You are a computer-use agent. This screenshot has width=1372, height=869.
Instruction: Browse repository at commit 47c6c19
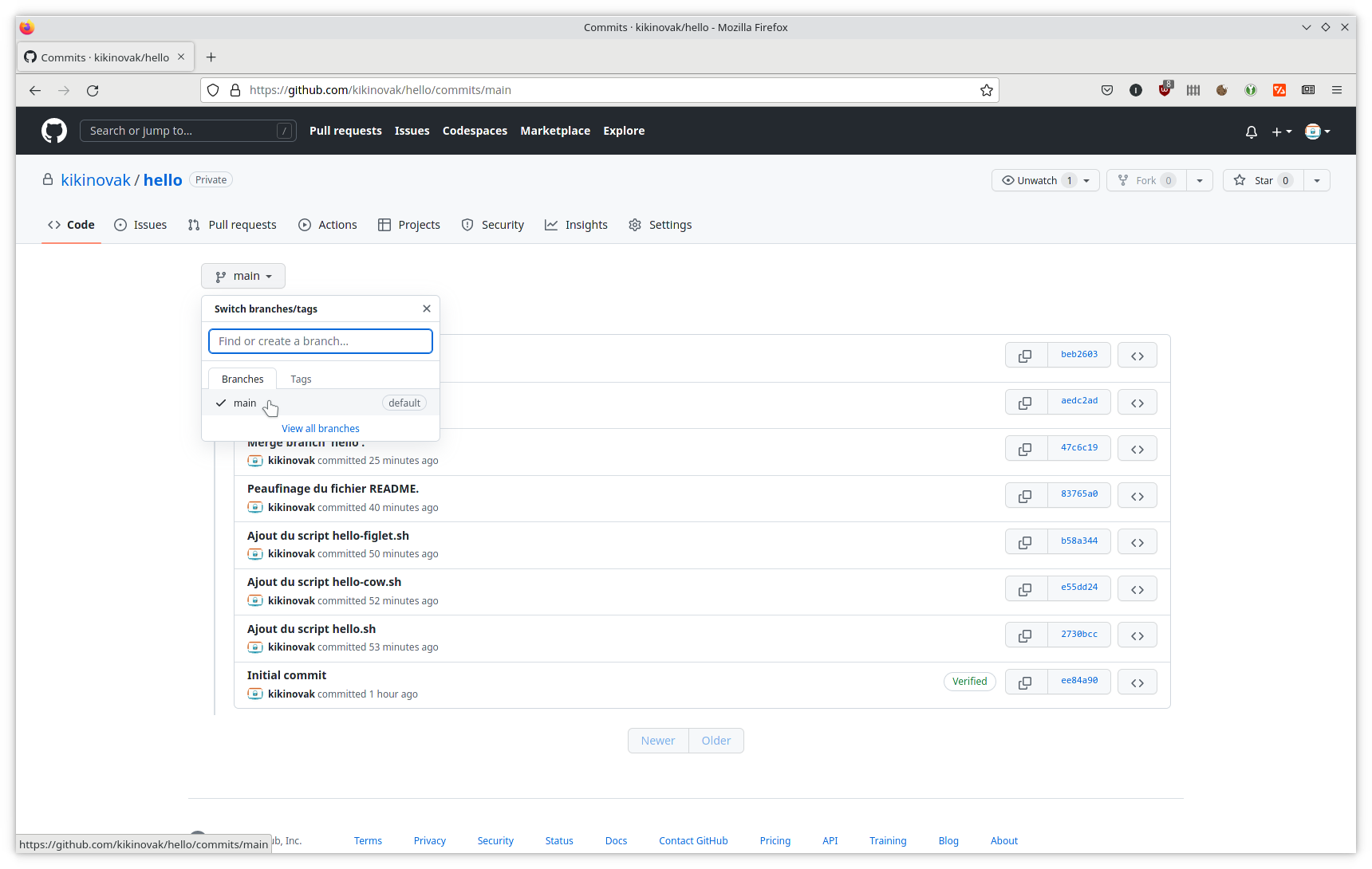1137,449
